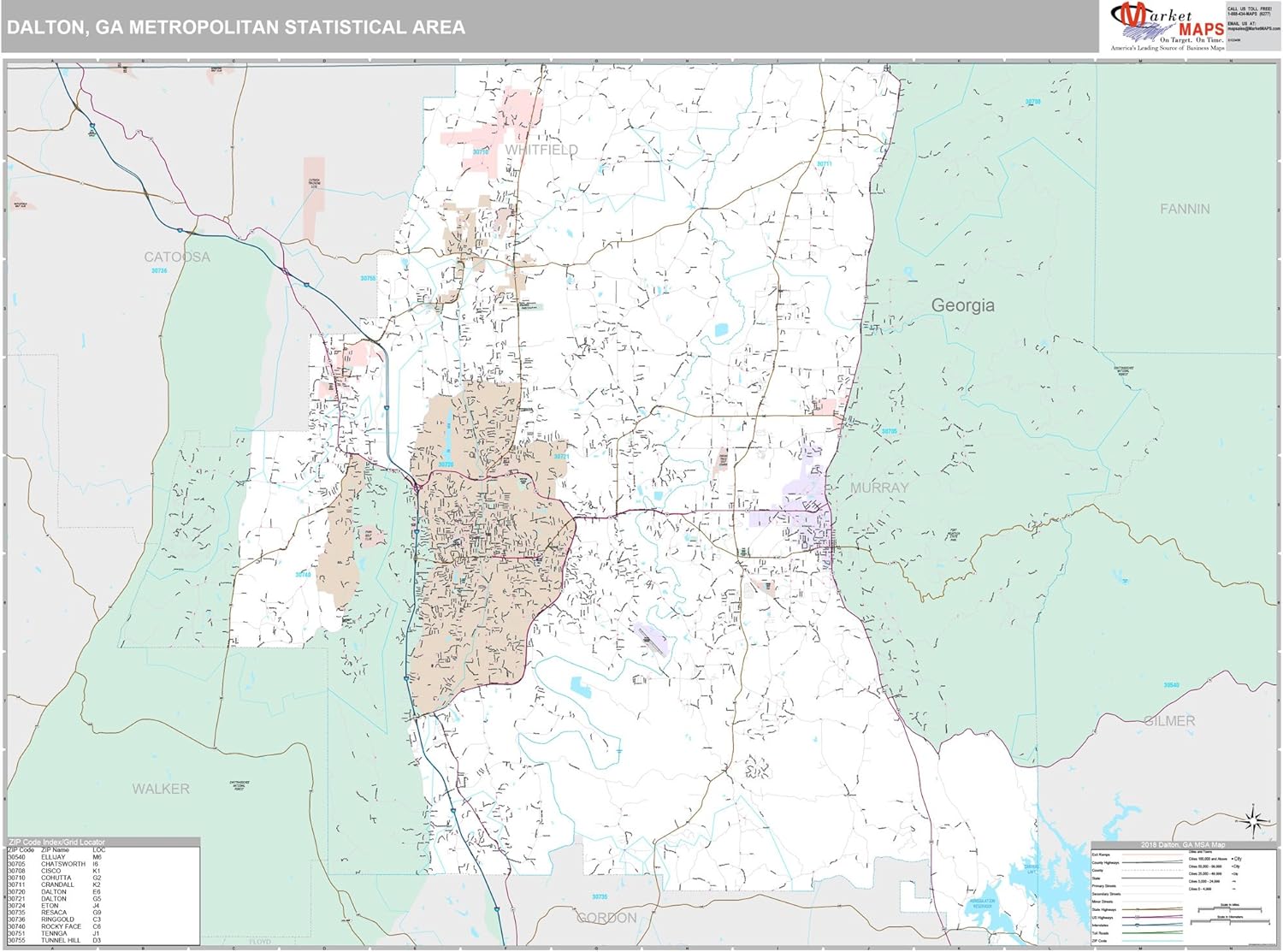The width and height of the screenshot is (1283, 952).
Task: Click the 'LOC' column header
Action: pyautogui.click(x=99, y=850)
